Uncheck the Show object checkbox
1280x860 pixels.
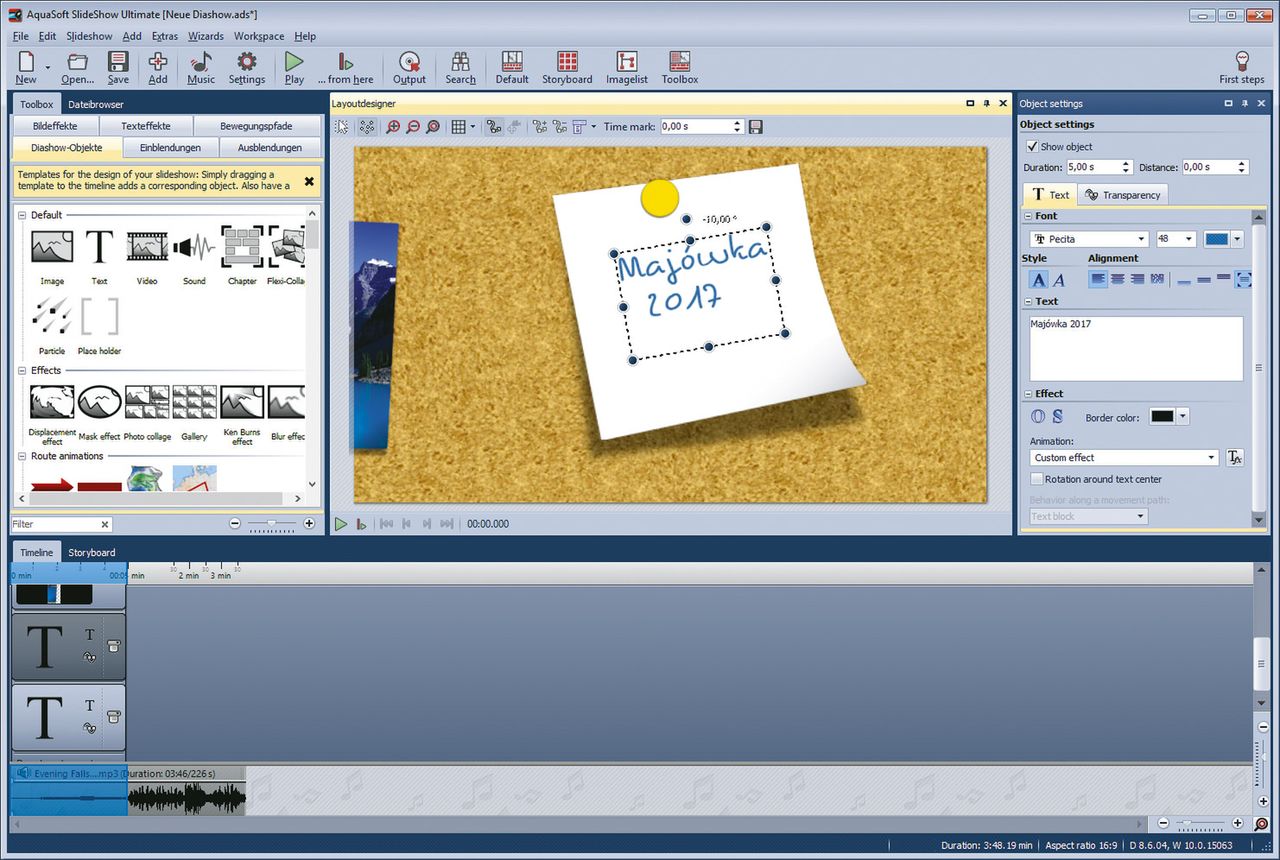pos(1033,146)
